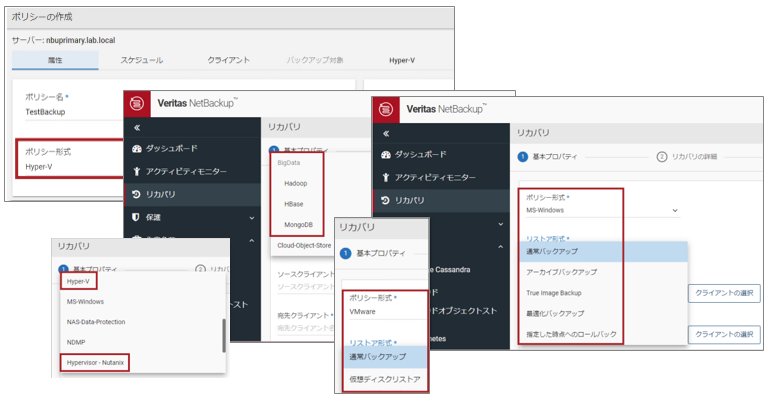Click step 2 circle リカバリの詳細 in the right window
This screenshot has width=768, height=399.
tap(662, 157)
